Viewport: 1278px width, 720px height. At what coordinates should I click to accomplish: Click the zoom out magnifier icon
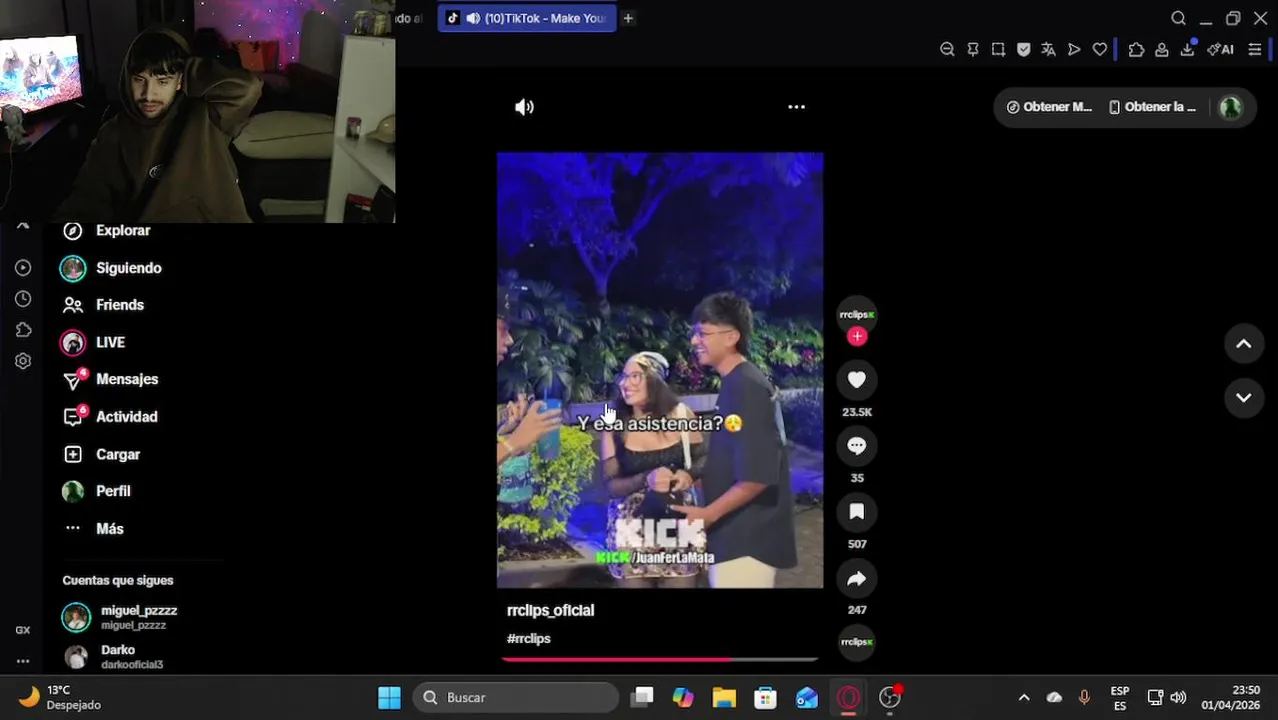pos(947,49)
